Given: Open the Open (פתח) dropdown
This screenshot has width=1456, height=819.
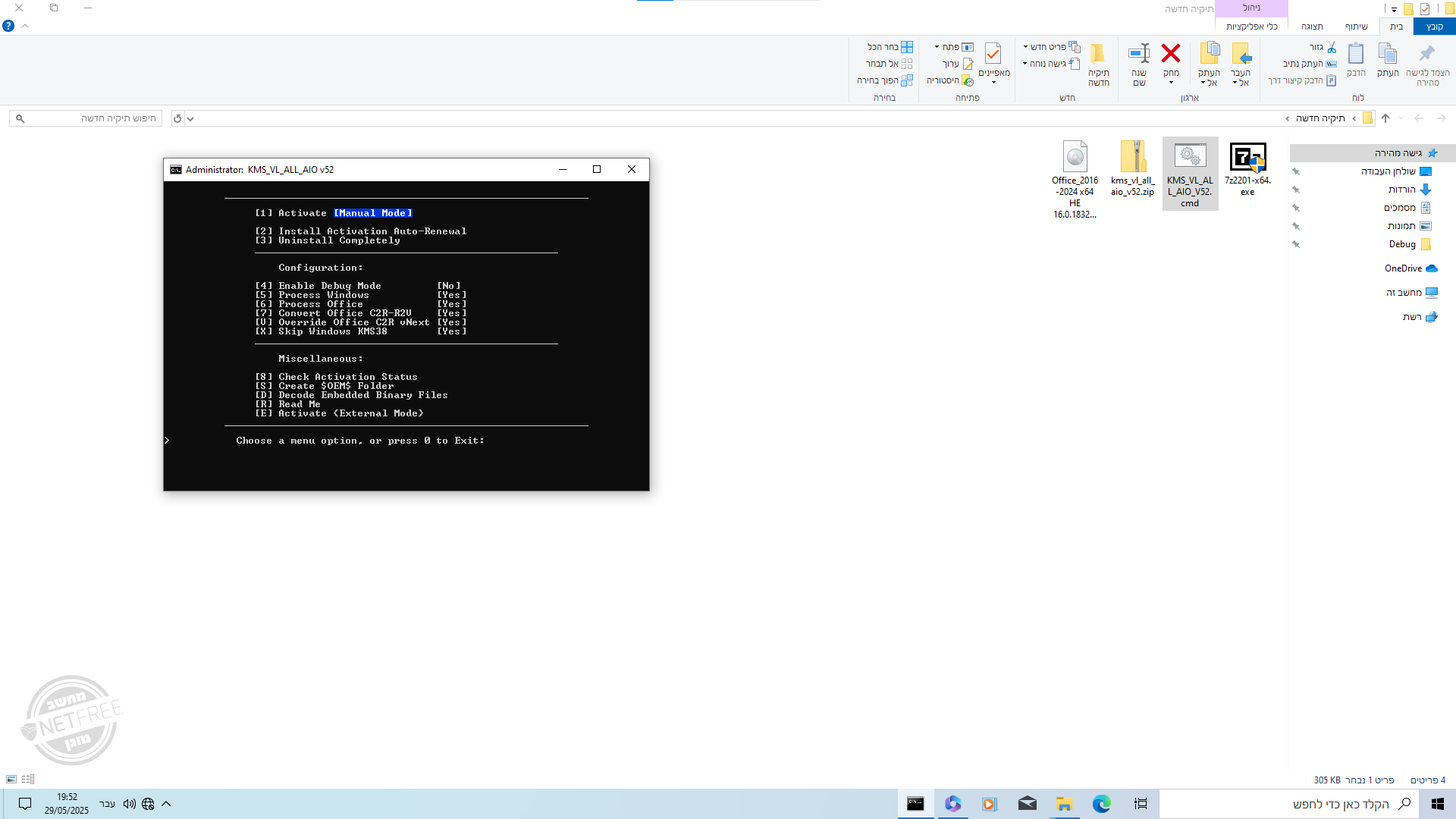Looking at the screenshot, I should click(x=954, y=47).
